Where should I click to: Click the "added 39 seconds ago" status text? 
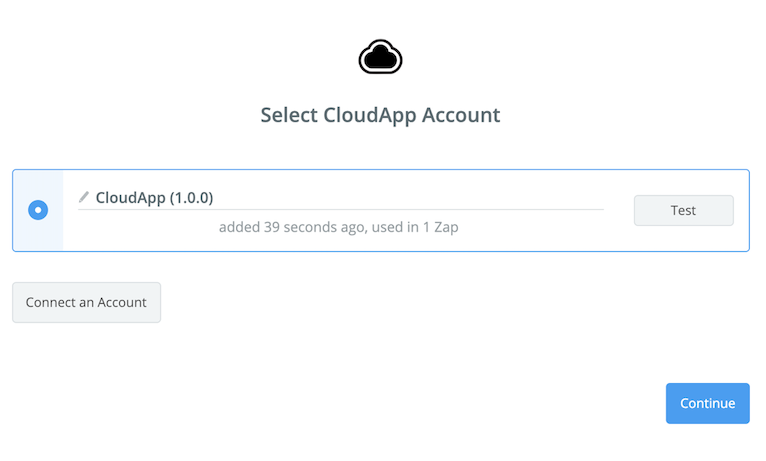[x=292, y=227]
